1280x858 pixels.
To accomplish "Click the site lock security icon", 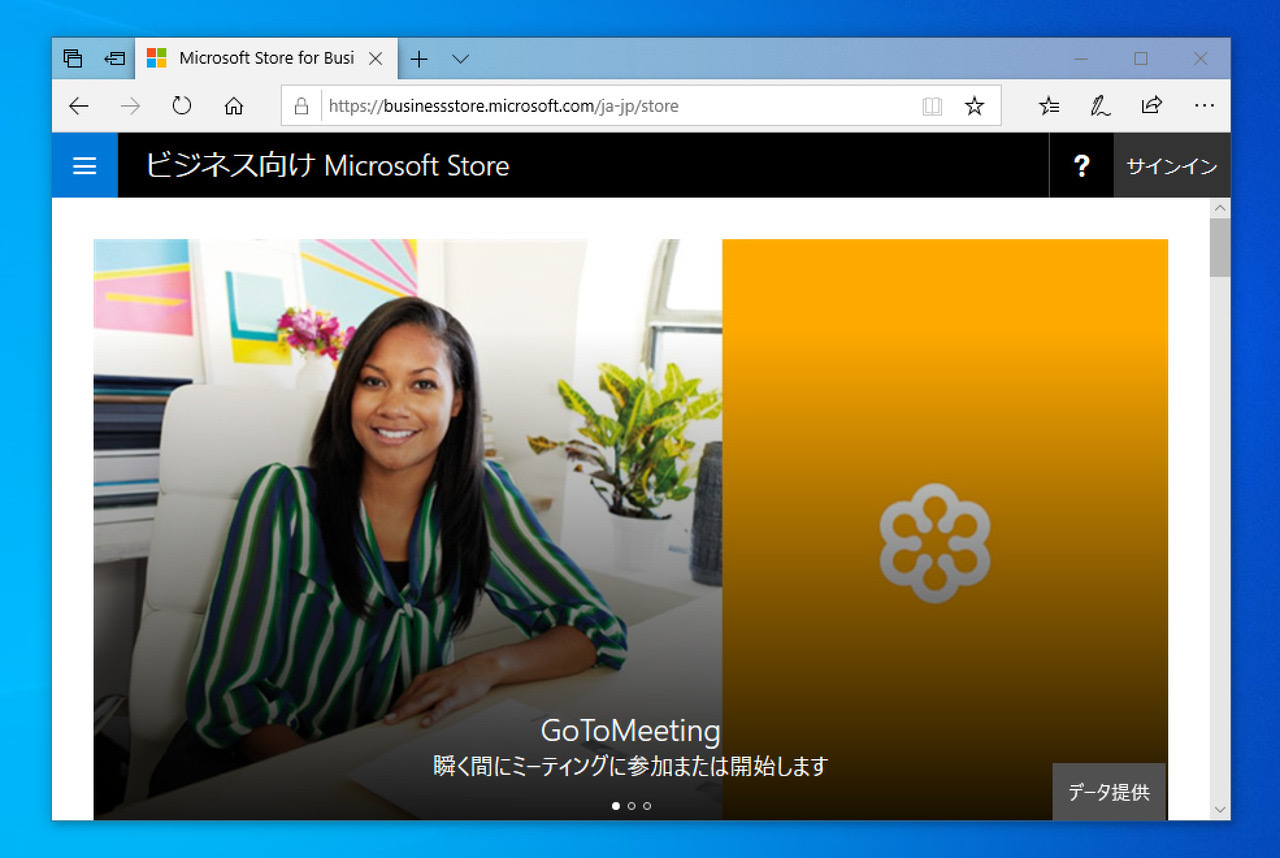I will [x=301, y=106].
